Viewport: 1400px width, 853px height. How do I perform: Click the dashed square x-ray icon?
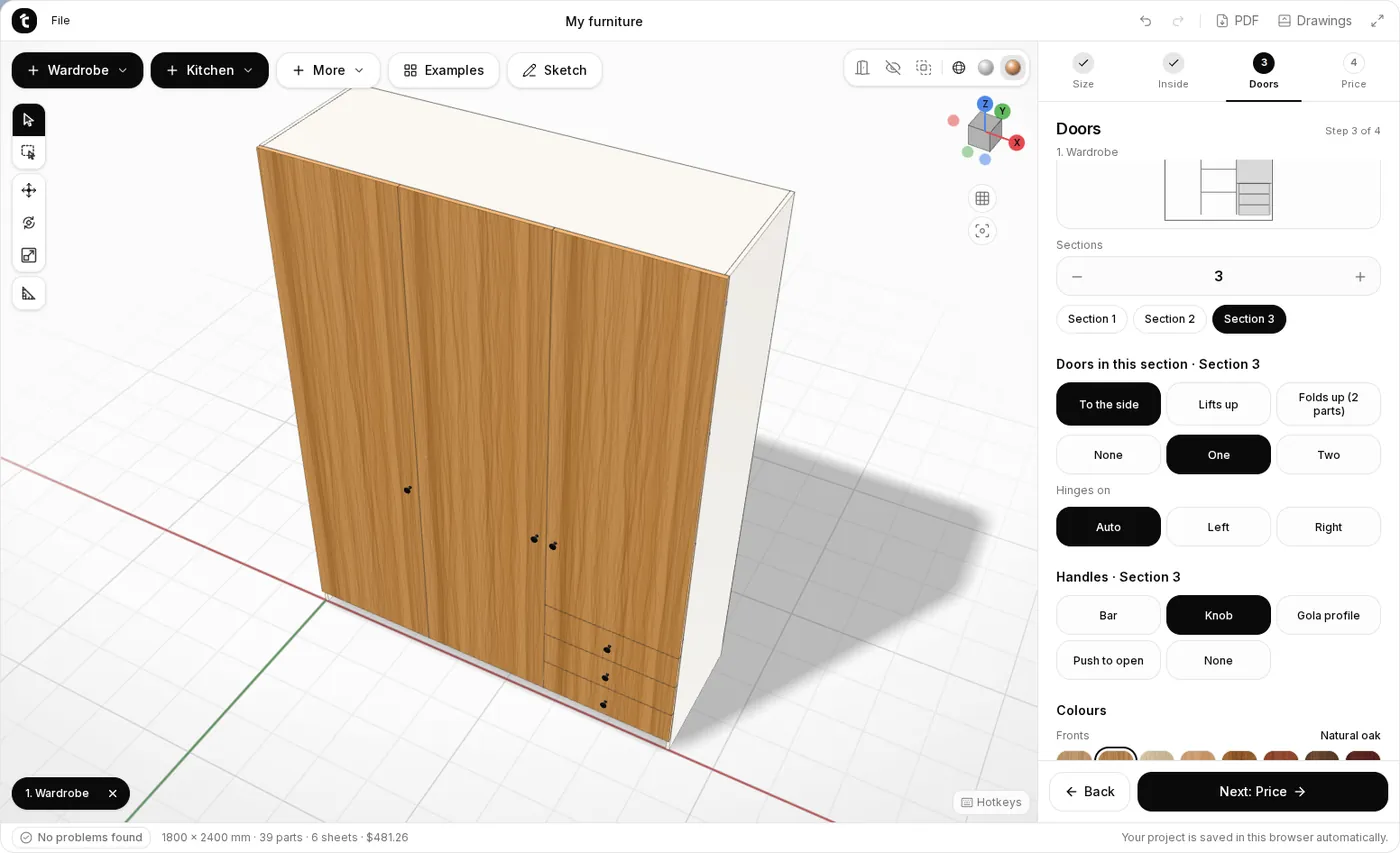[x=924, y=68]
